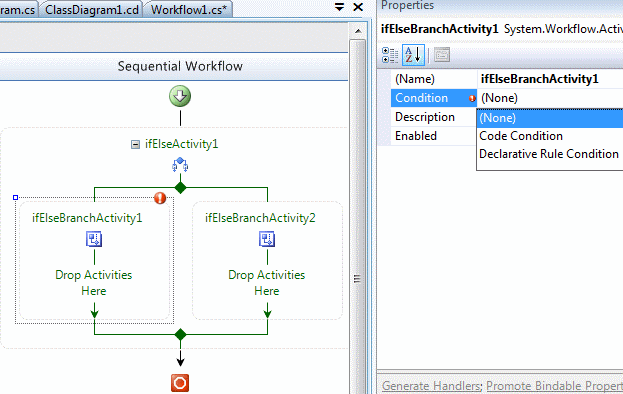Choose Declarative Rule Condition option

550,154
